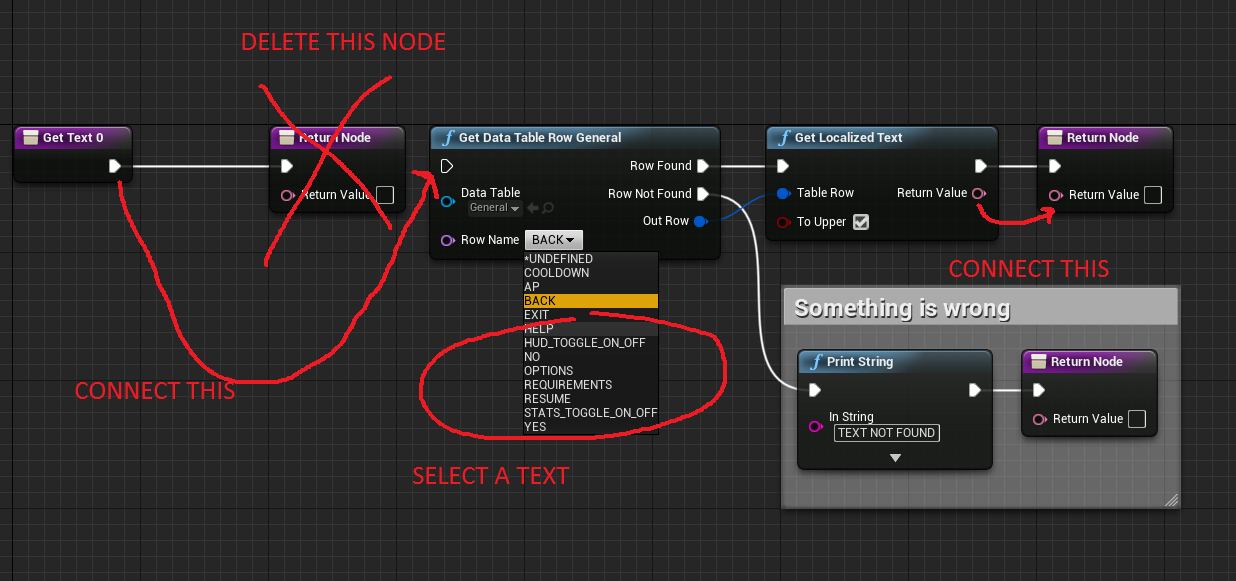
Task: Choose EXIT from the Row Name list
Action: coord(590,315)
